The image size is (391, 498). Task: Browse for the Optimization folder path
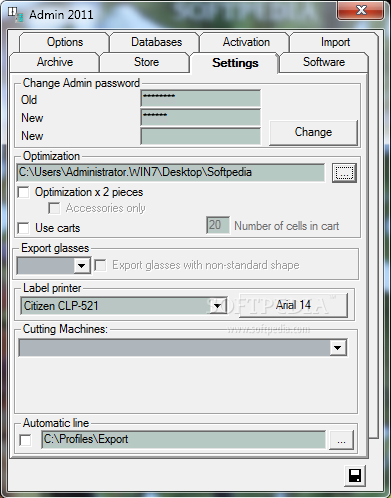344,173
